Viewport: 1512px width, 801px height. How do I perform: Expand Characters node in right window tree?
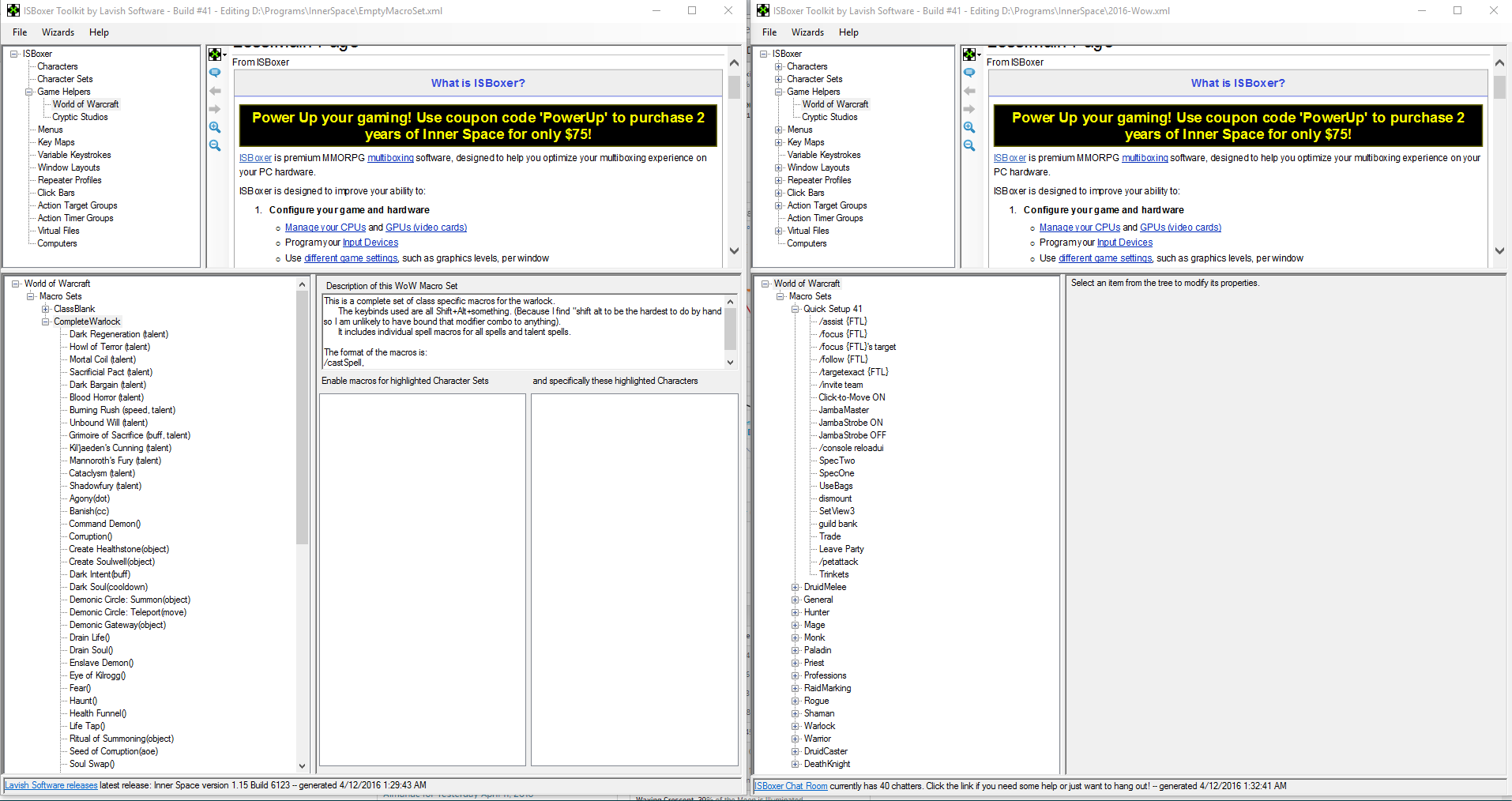click(779, 66)
